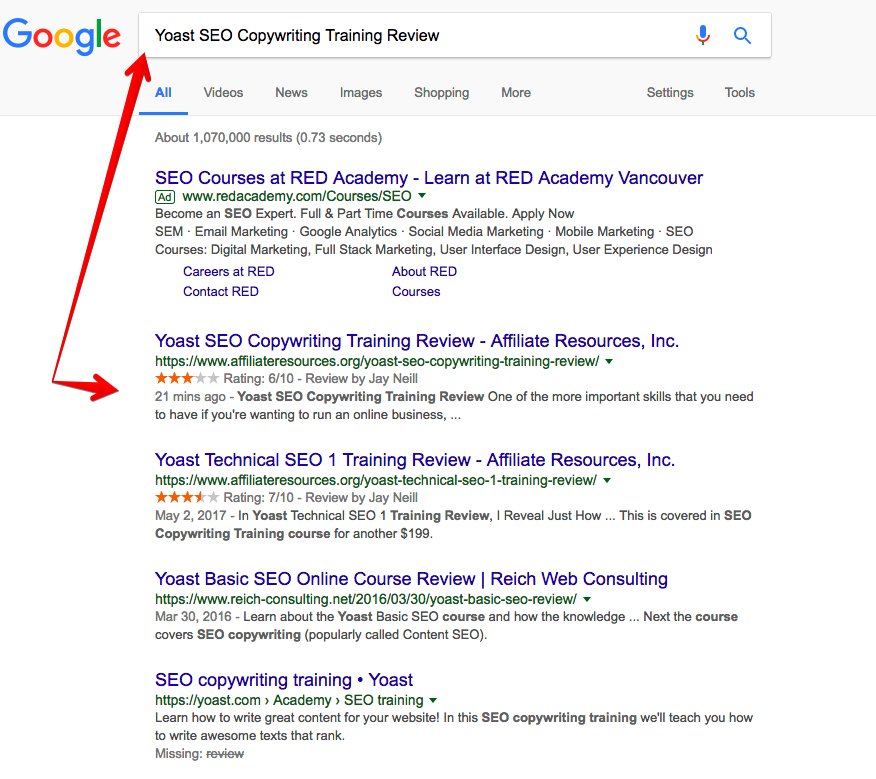Open the Images results tab
The image size is (876, 779).
[361, 93]
